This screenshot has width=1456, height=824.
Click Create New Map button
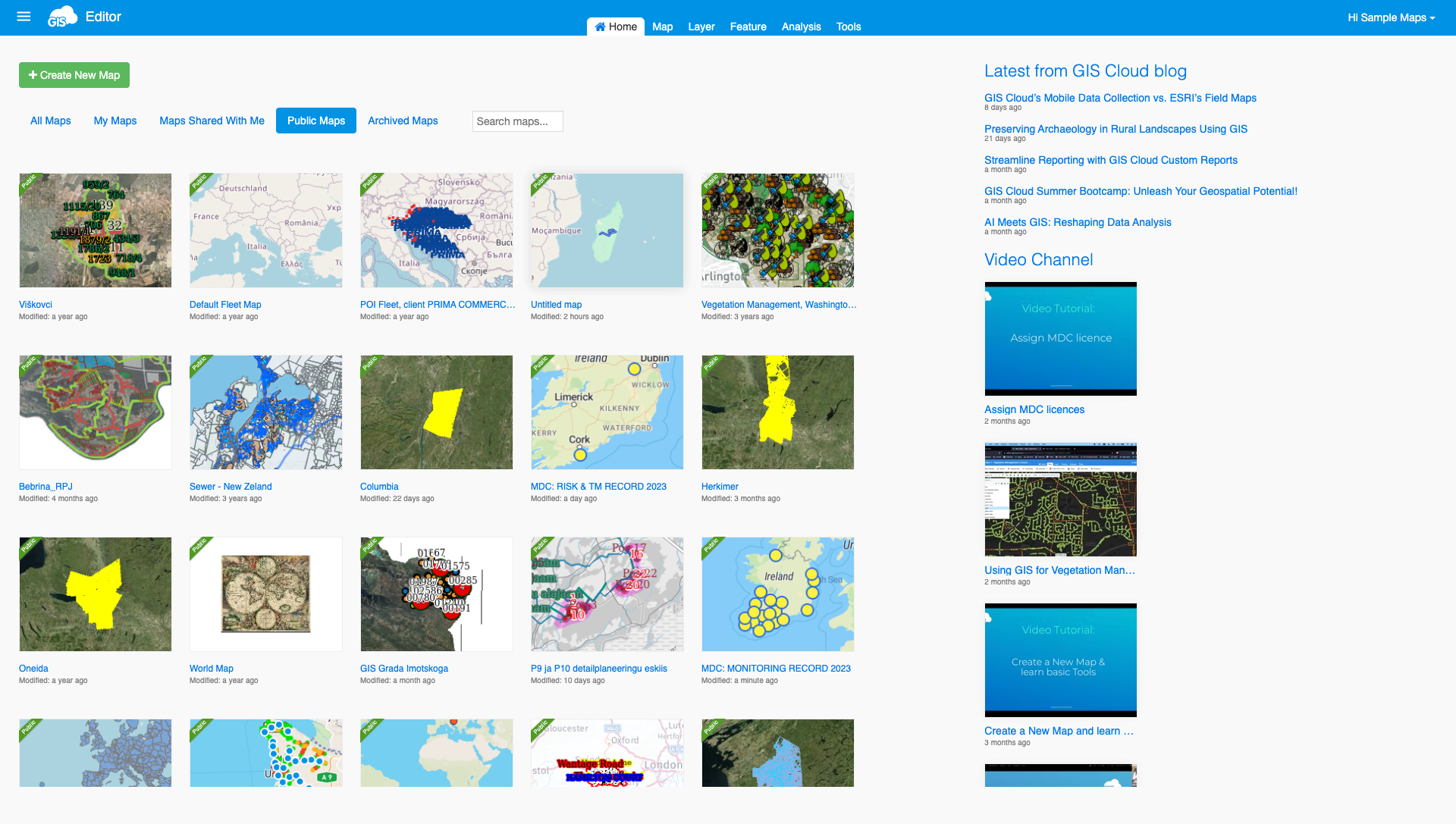click(74, 75)
